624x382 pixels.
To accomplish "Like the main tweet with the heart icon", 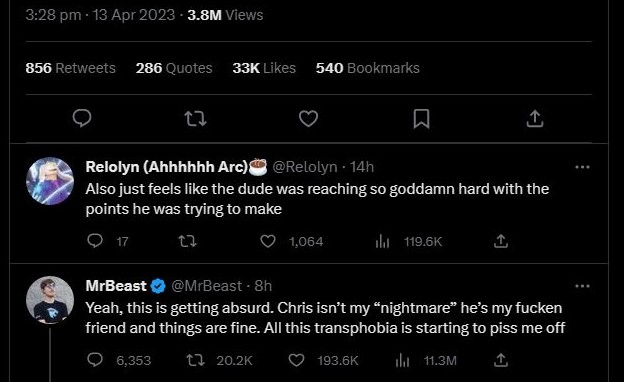I will [x=308, y=119].
